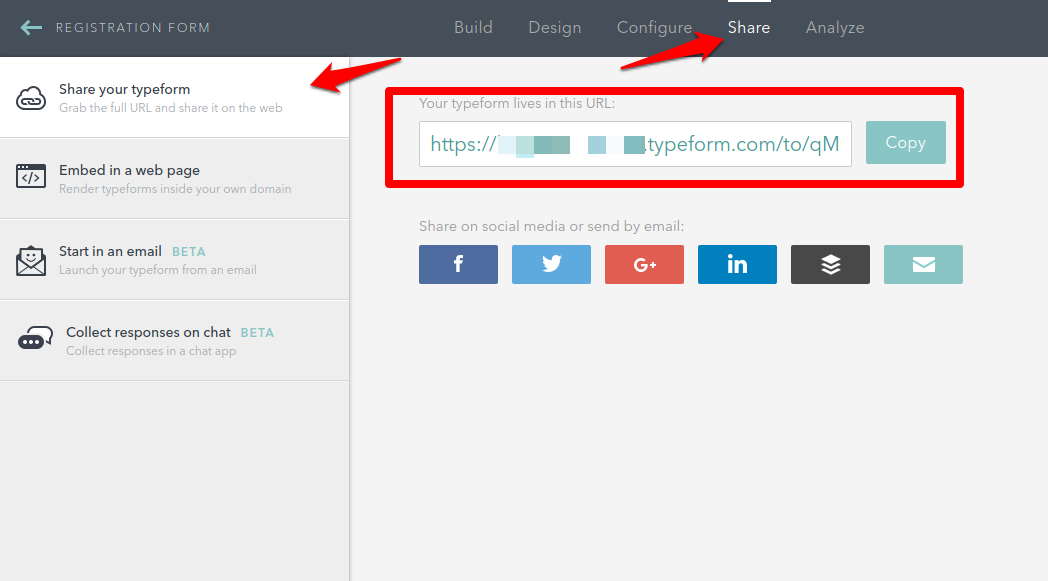Share on LinkedIn
Screen dimensions: 1048x581
737,264
